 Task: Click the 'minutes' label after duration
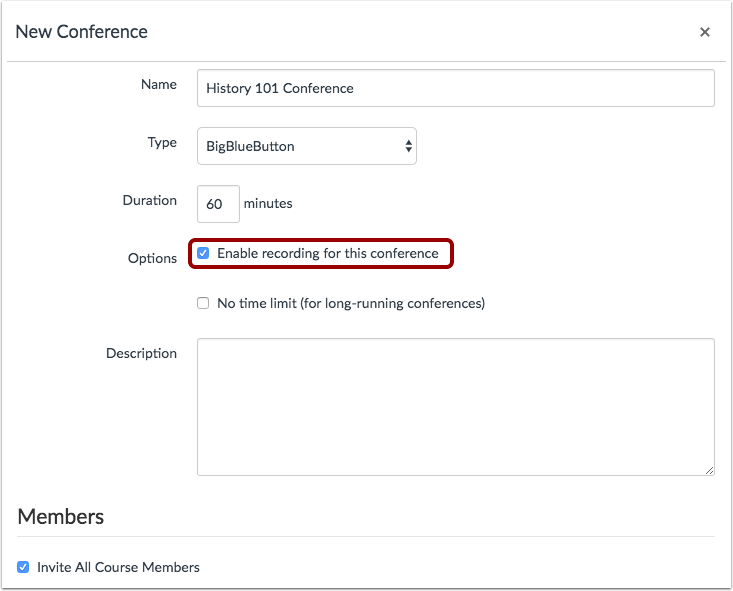click(268, 203)
